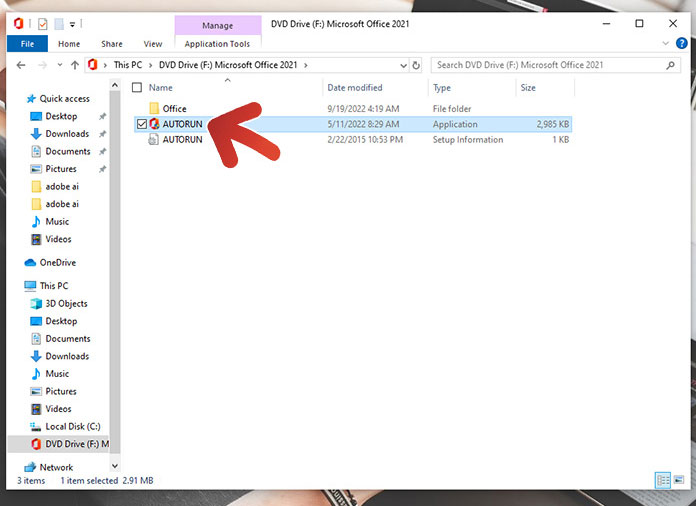
Task: Open the File ribbon tab
Action: point(27,44)
